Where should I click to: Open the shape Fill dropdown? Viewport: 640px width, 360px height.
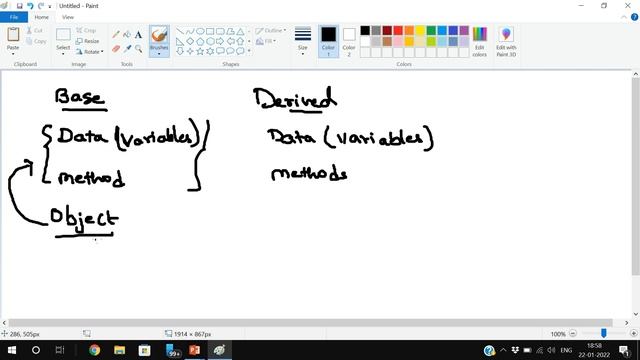point(266,41)
